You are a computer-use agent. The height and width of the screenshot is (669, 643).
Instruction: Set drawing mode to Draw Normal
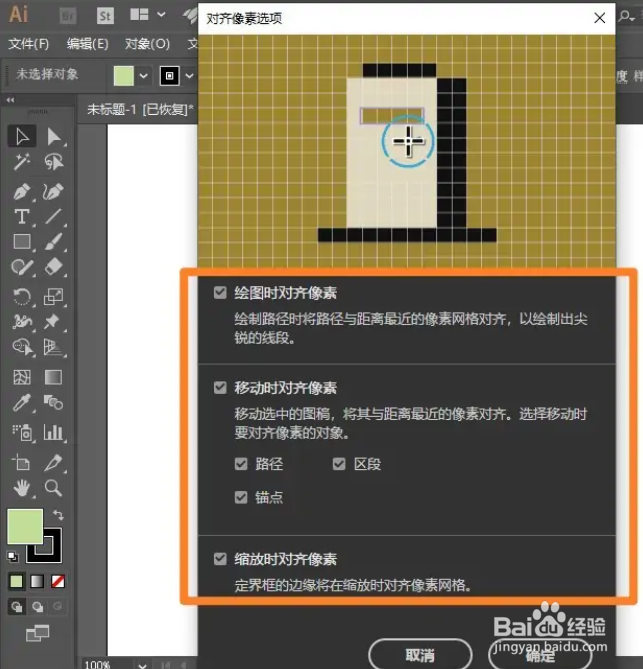(17, 606)
